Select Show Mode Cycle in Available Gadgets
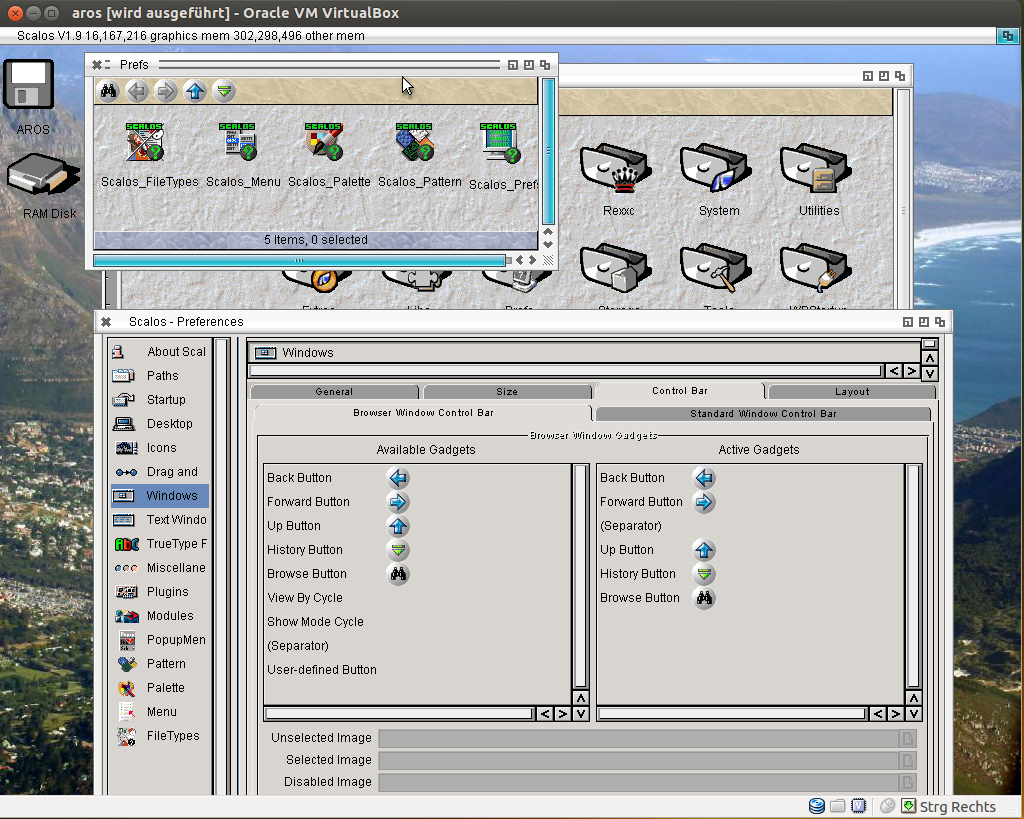This screenshot has height=819, width=1024. tap(315, 622)
